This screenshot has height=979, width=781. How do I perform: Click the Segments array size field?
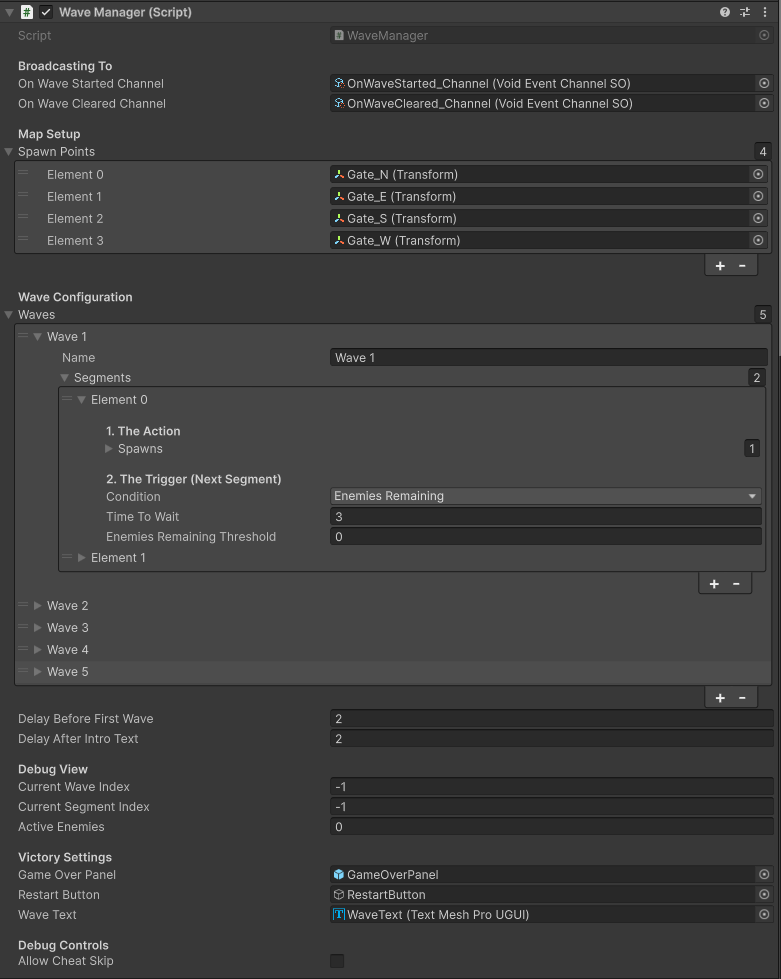(x=757, y=378)
